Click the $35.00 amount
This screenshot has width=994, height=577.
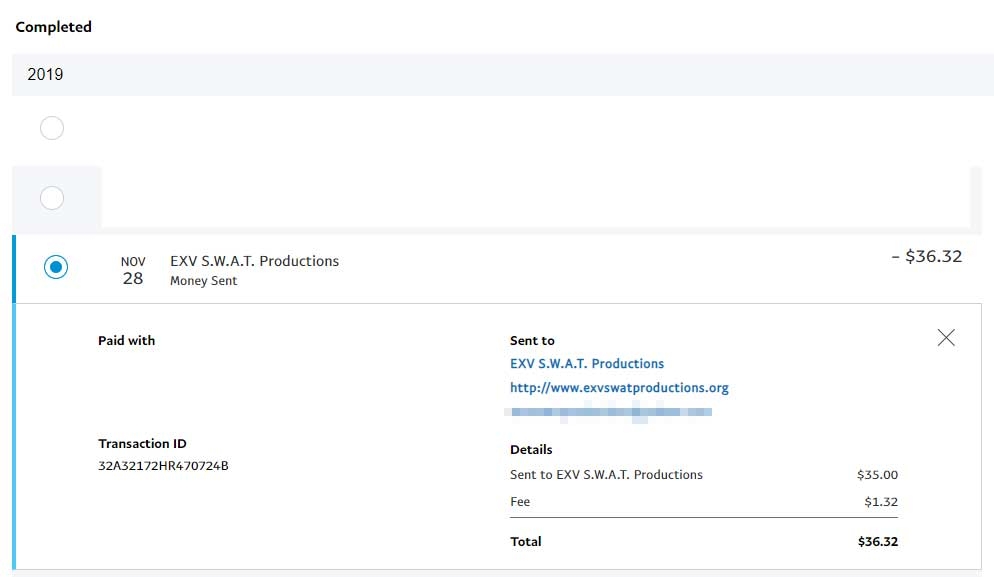pyautogui.click(x=877, y=474)
